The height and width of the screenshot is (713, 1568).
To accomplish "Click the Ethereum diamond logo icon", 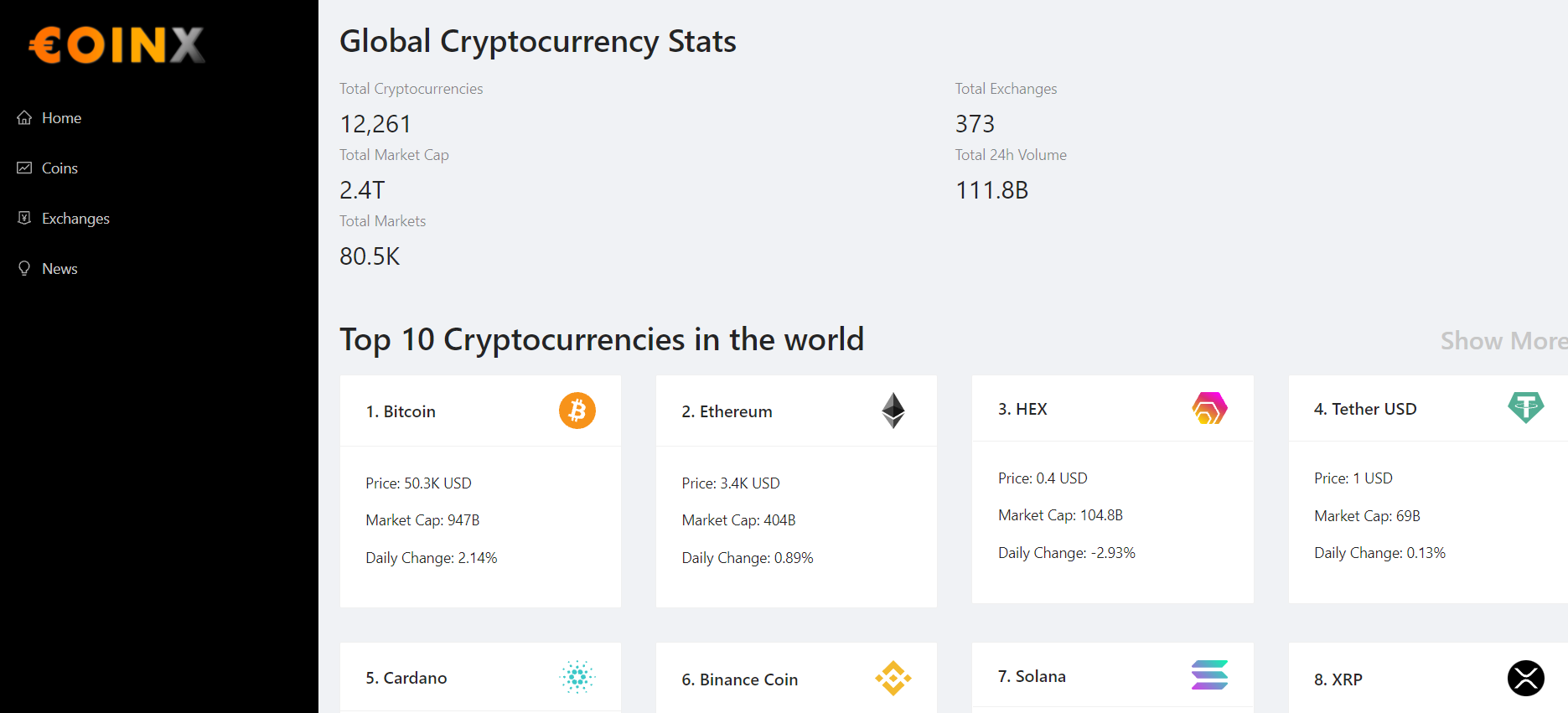I will (x=893, y=411).
